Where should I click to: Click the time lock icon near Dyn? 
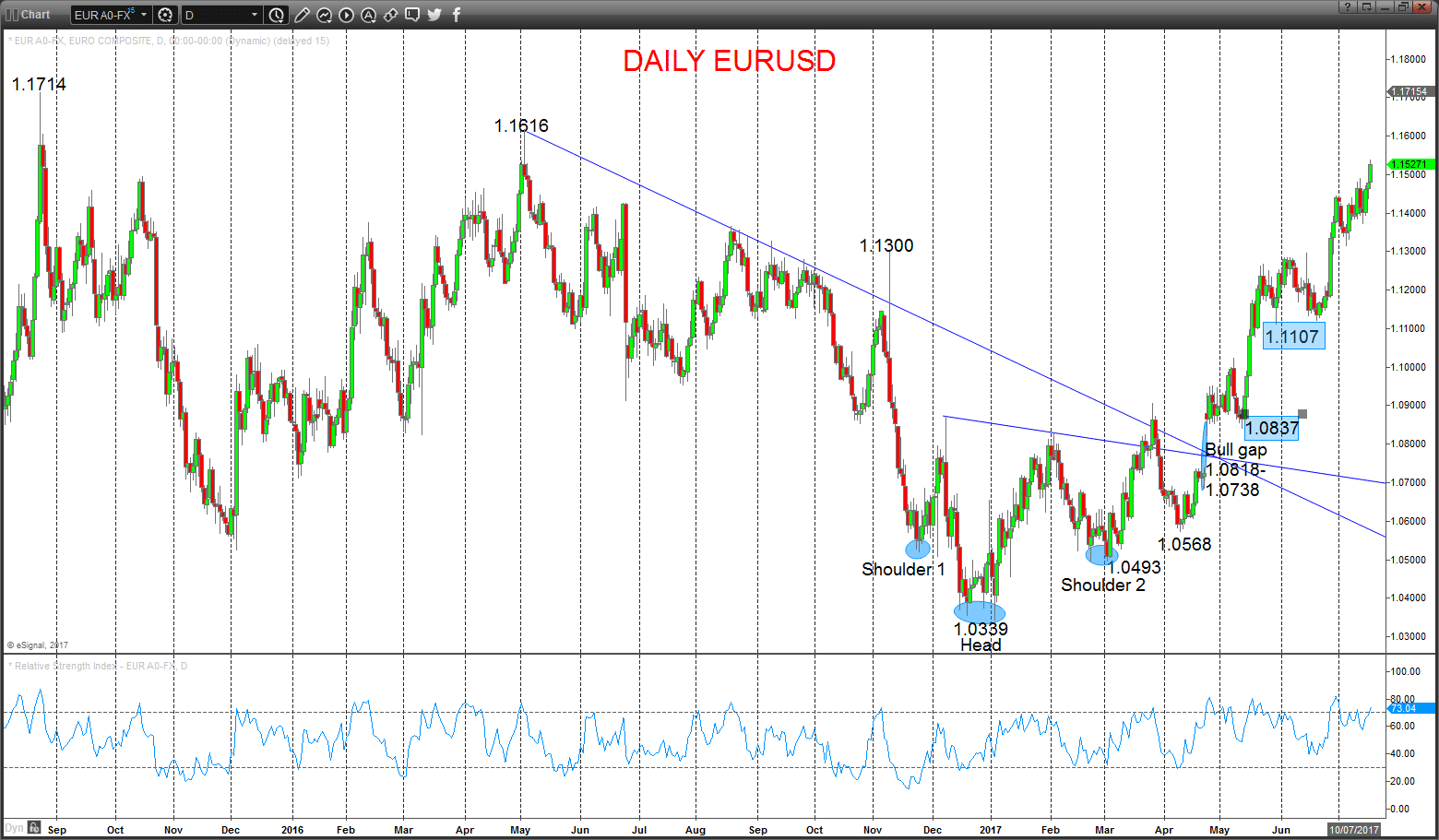34,827
